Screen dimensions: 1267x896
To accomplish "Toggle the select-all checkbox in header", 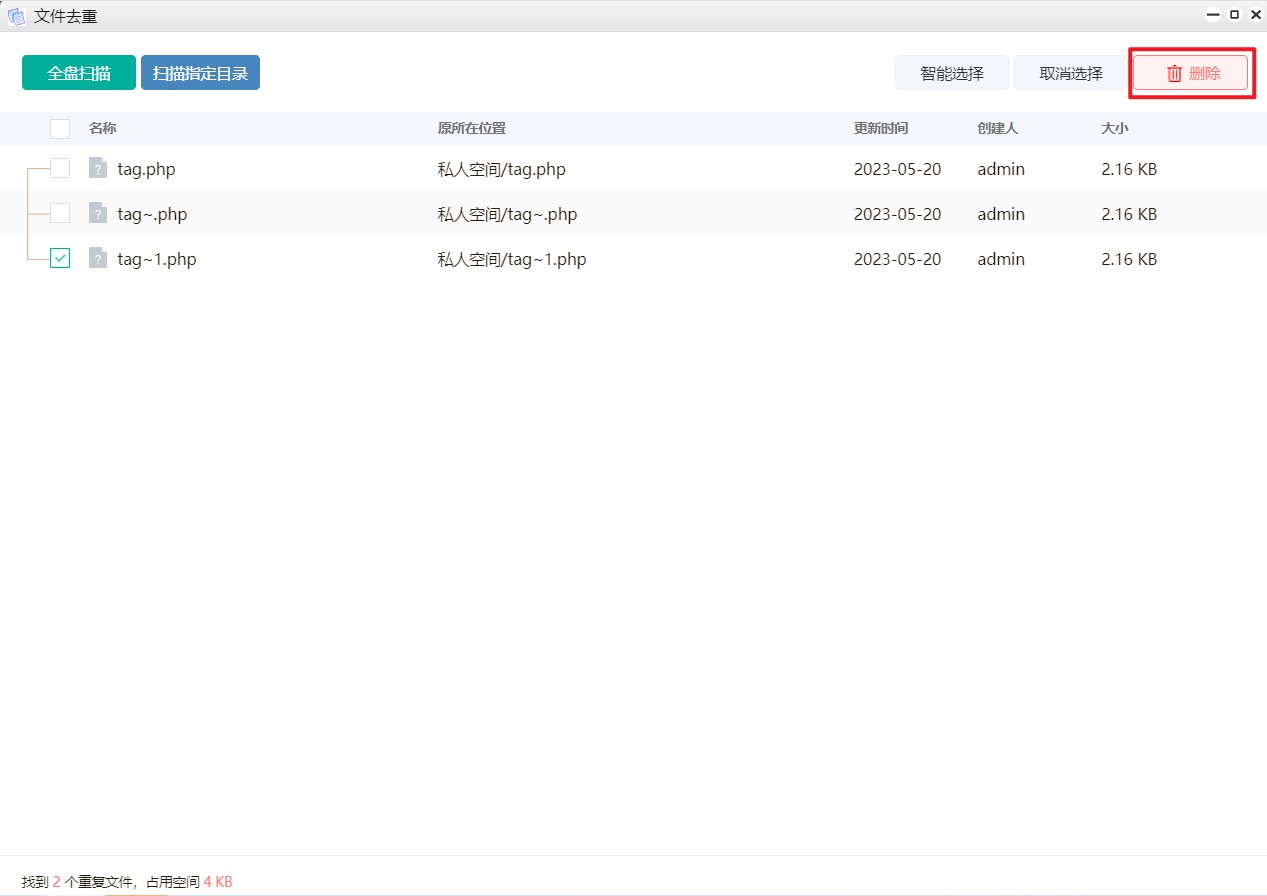I will (60, 129).
